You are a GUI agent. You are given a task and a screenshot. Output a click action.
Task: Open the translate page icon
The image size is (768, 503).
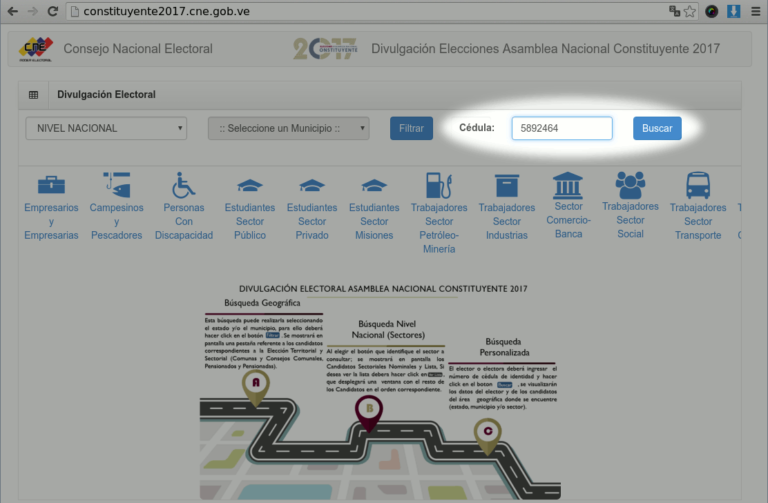[674, 11]
